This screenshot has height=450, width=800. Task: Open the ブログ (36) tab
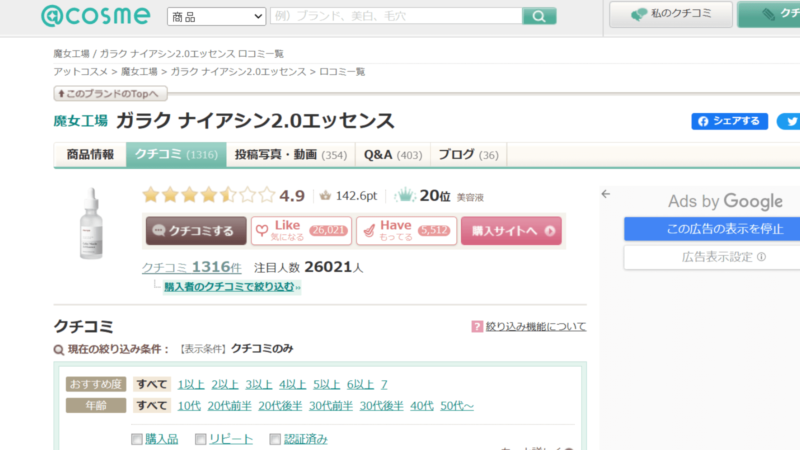(x=468, y=155)
